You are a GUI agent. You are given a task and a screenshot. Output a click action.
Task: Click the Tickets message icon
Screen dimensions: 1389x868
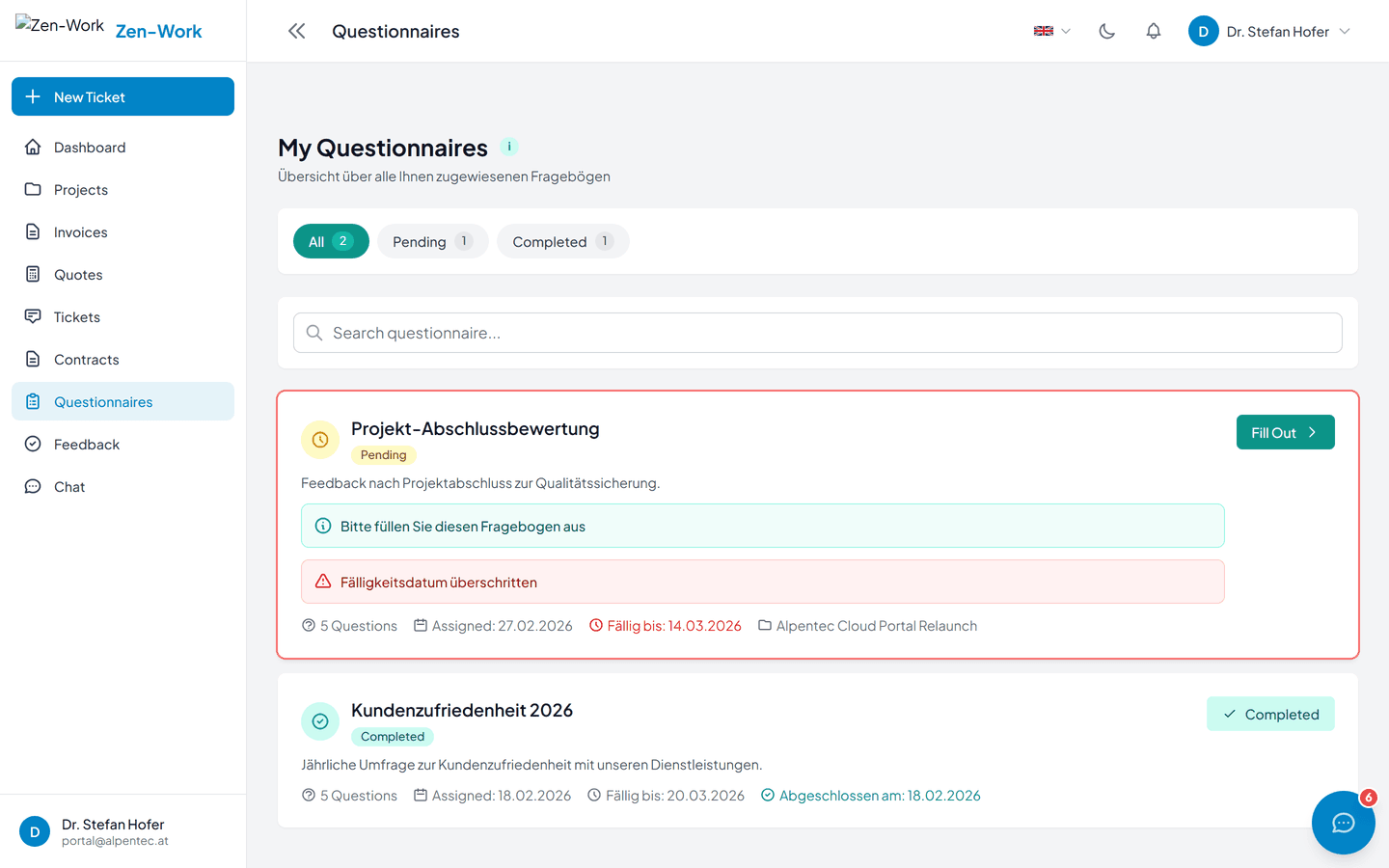(x=33, y=316)
